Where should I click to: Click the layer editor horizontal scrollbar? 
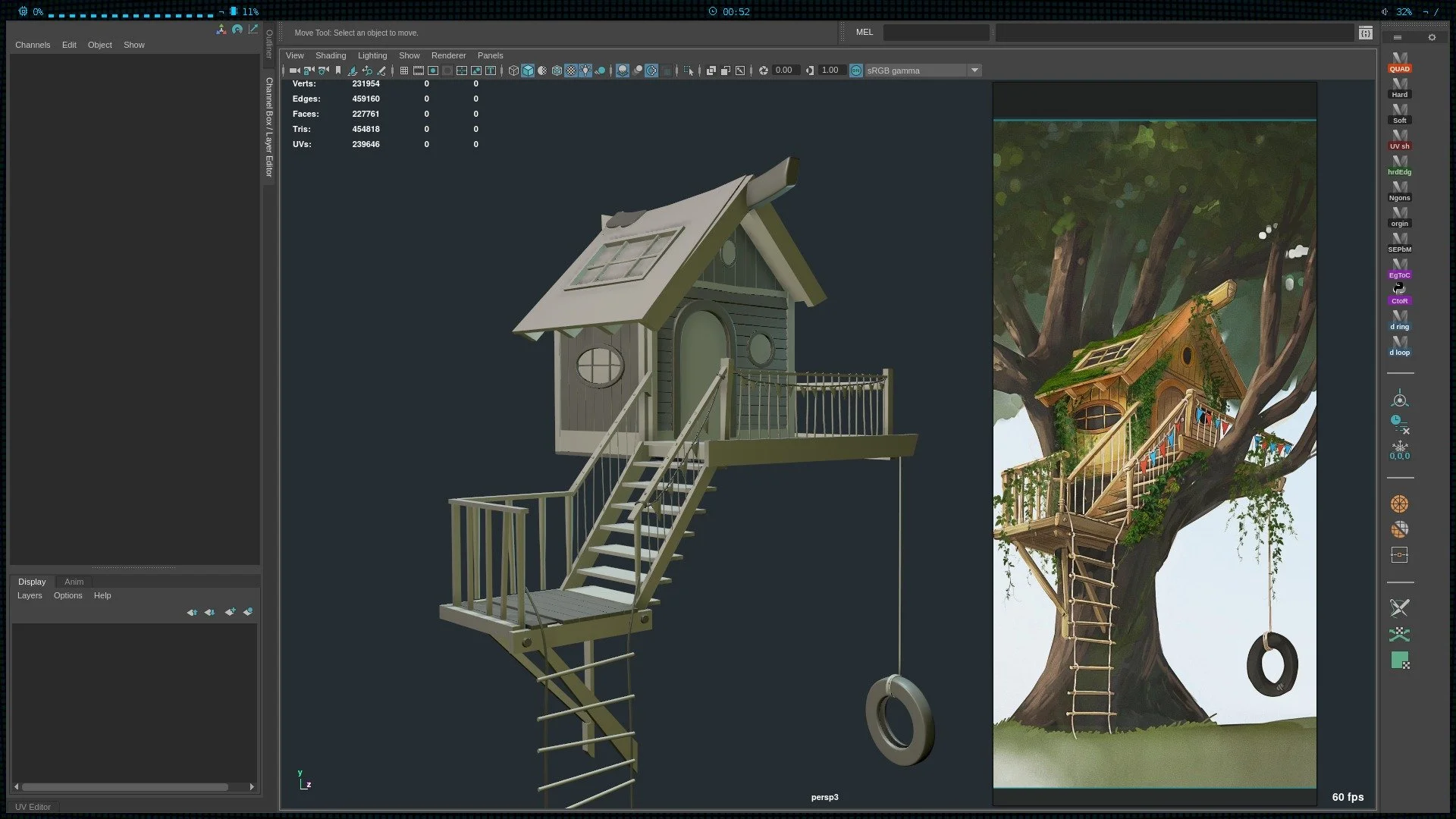pyautogui.click(x=125, y=787)
